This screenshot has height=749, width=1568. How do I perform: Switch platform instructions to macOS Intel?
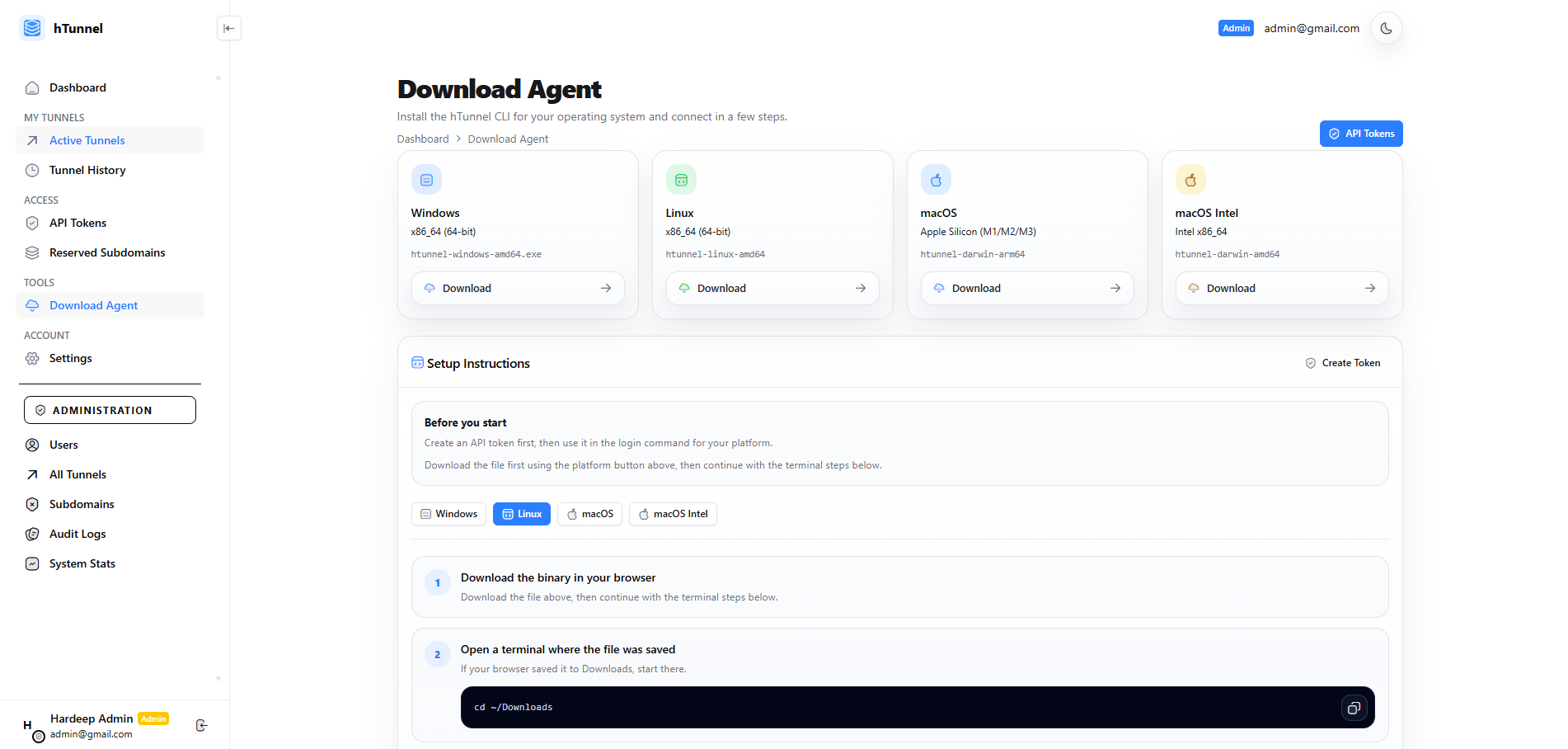point(673,514)
